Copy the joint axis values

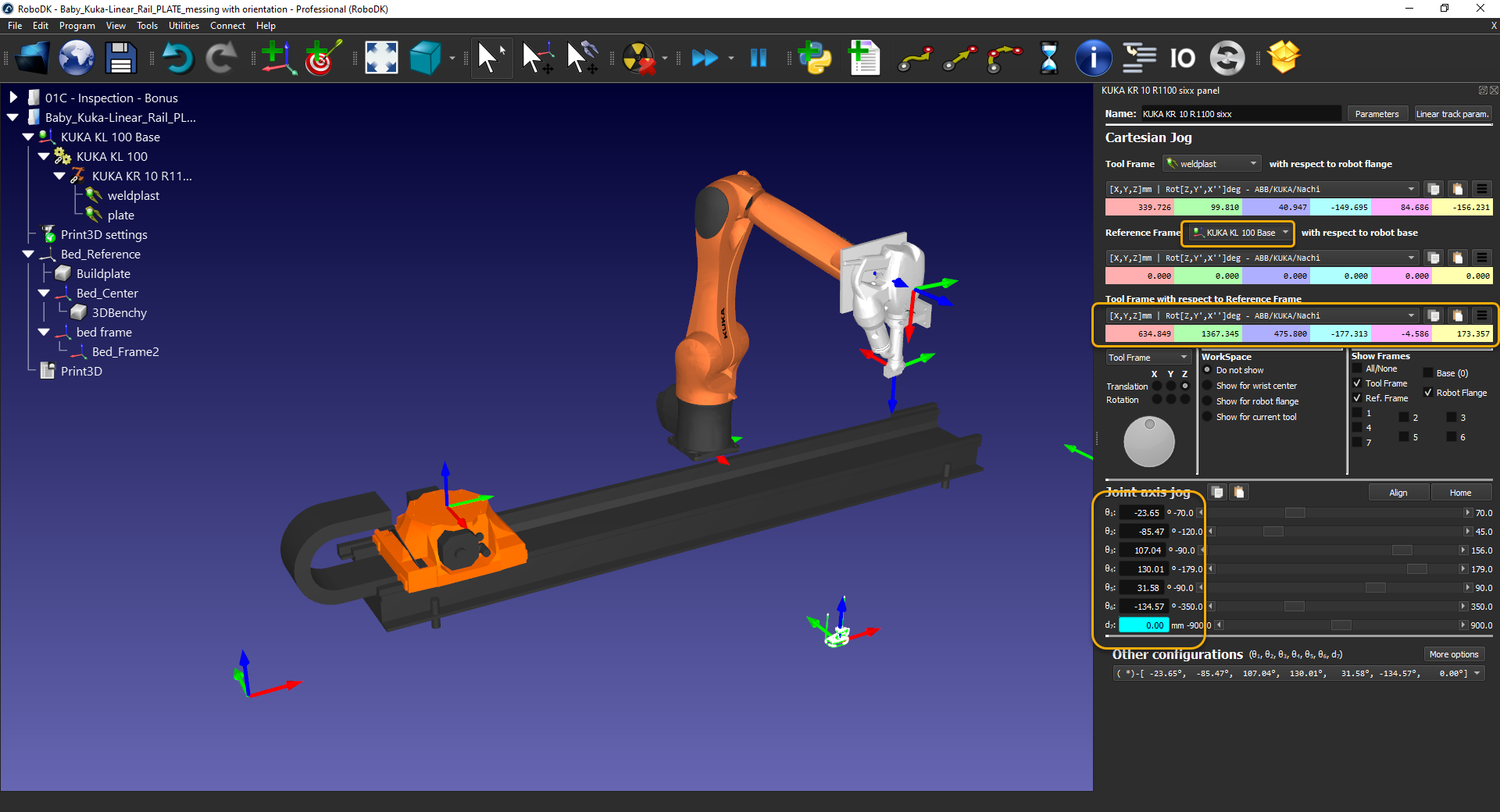point(1217,492)
